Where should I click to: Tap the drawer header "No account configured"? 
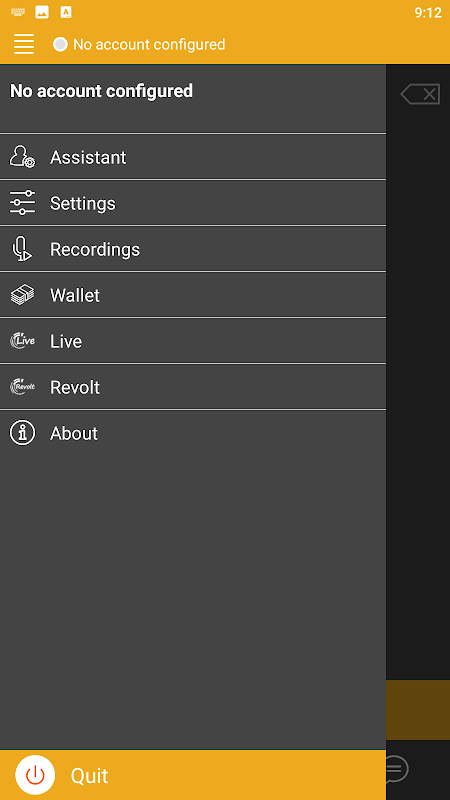point(102,91)
